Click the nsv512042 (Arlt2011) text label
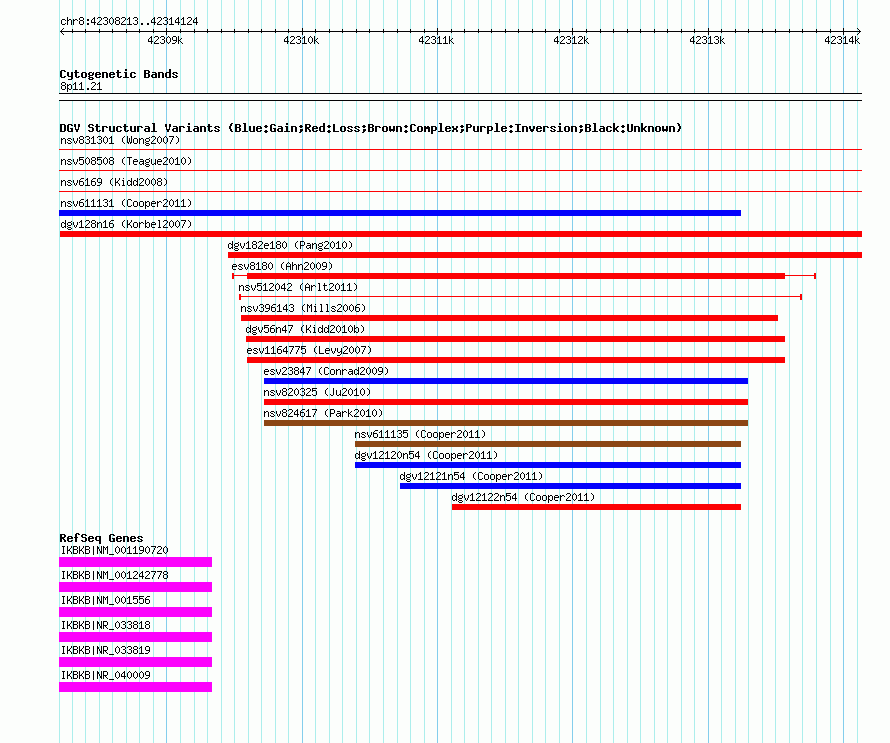Viewport: 890px width, 743px height. coord(298,287)
